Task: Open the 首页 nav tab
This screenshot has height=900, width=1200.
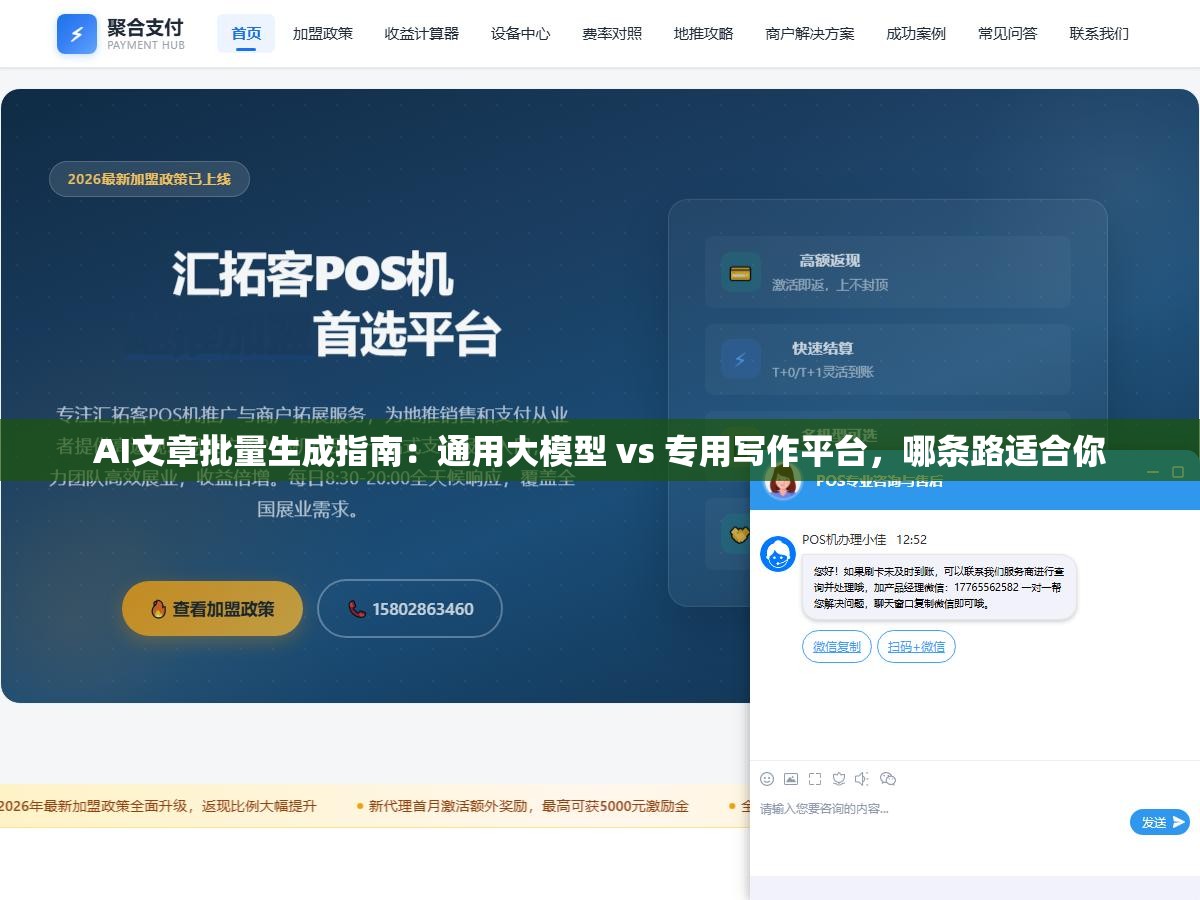Action: coord(246,33)
